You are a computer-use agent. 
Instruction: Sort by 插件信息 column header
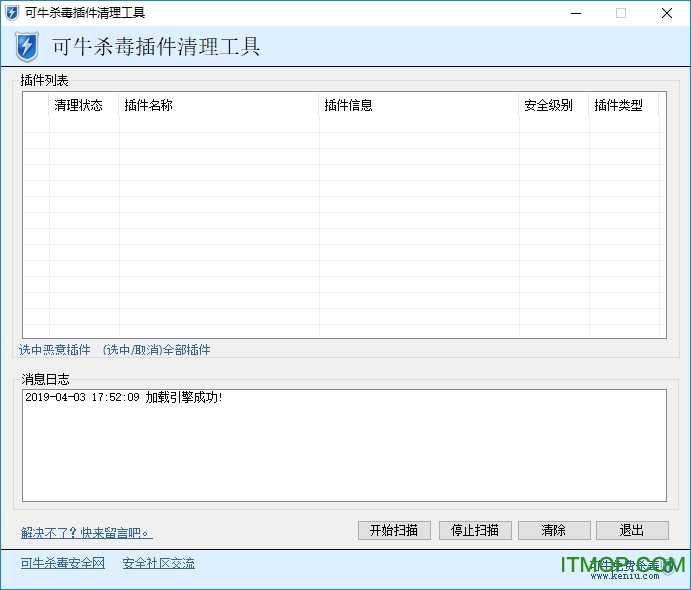pos(419,105)
